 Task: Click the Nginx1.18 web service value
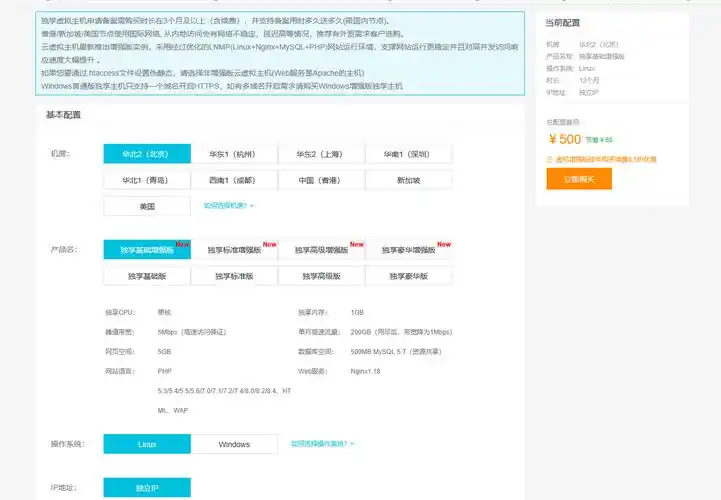click(366, 371)
